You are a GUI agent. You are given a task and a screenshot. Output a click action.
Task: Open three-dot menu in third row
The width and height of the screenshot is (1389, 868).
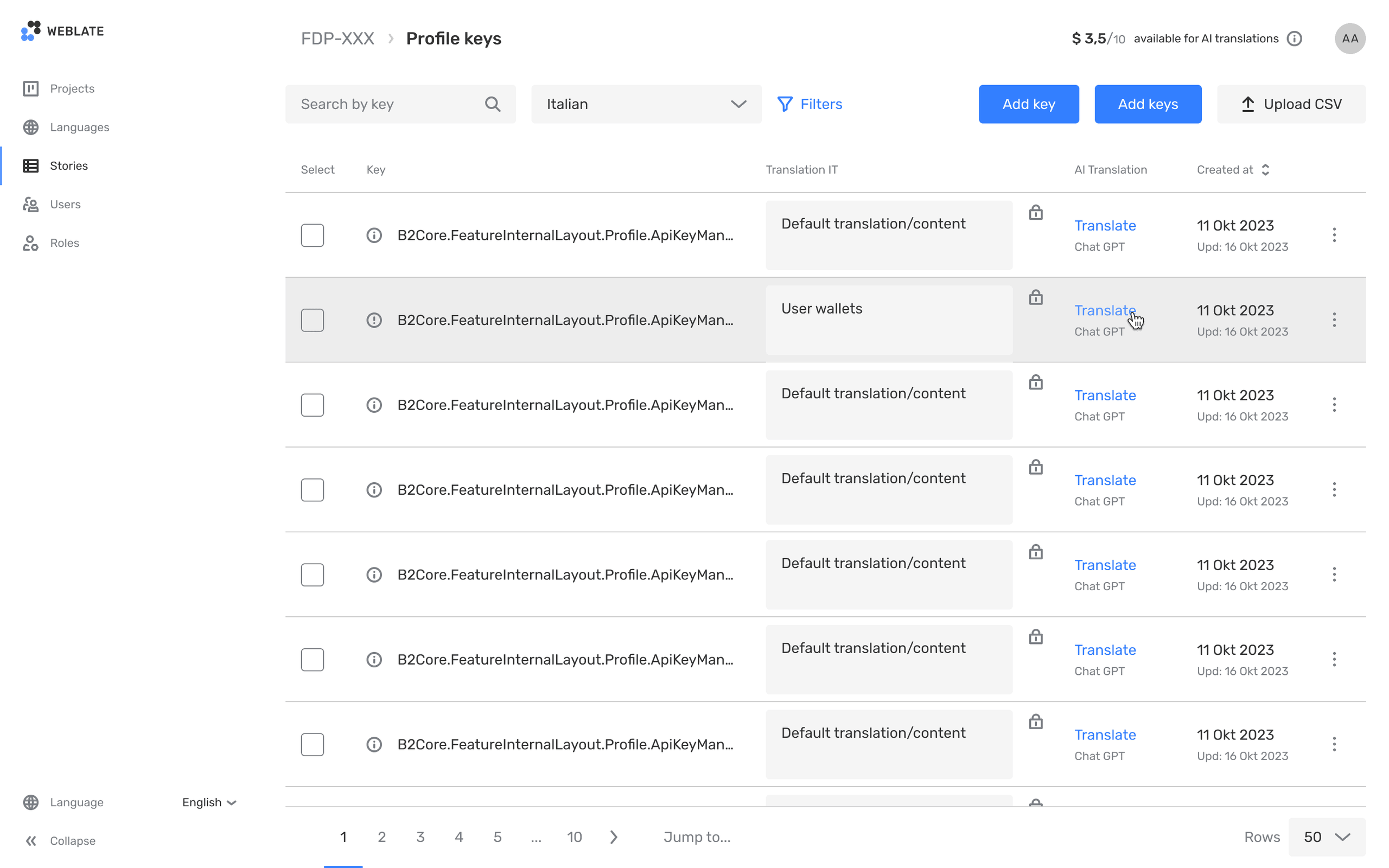click(x=1335, y=405)
